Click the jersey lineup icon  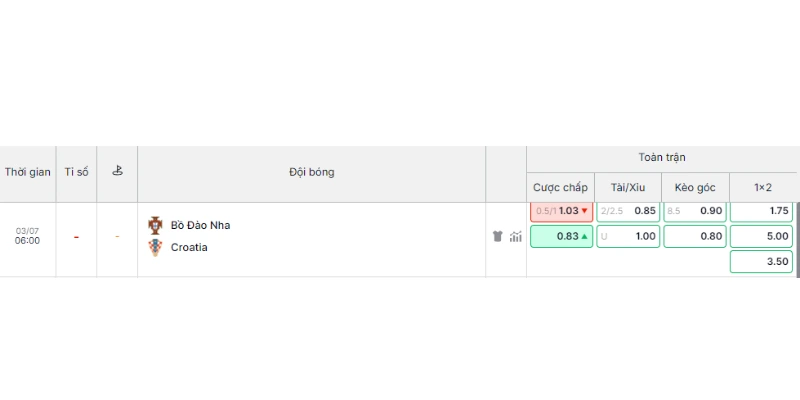tap(497, 236)
